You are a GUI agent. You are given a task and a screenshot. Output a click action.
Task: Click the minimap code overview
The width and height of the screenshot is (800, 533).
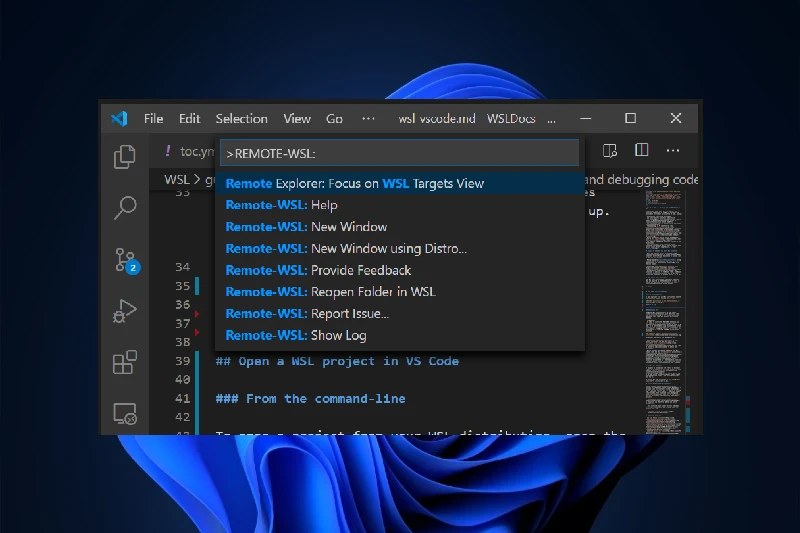pyautogui.click(x=663, y=311)
